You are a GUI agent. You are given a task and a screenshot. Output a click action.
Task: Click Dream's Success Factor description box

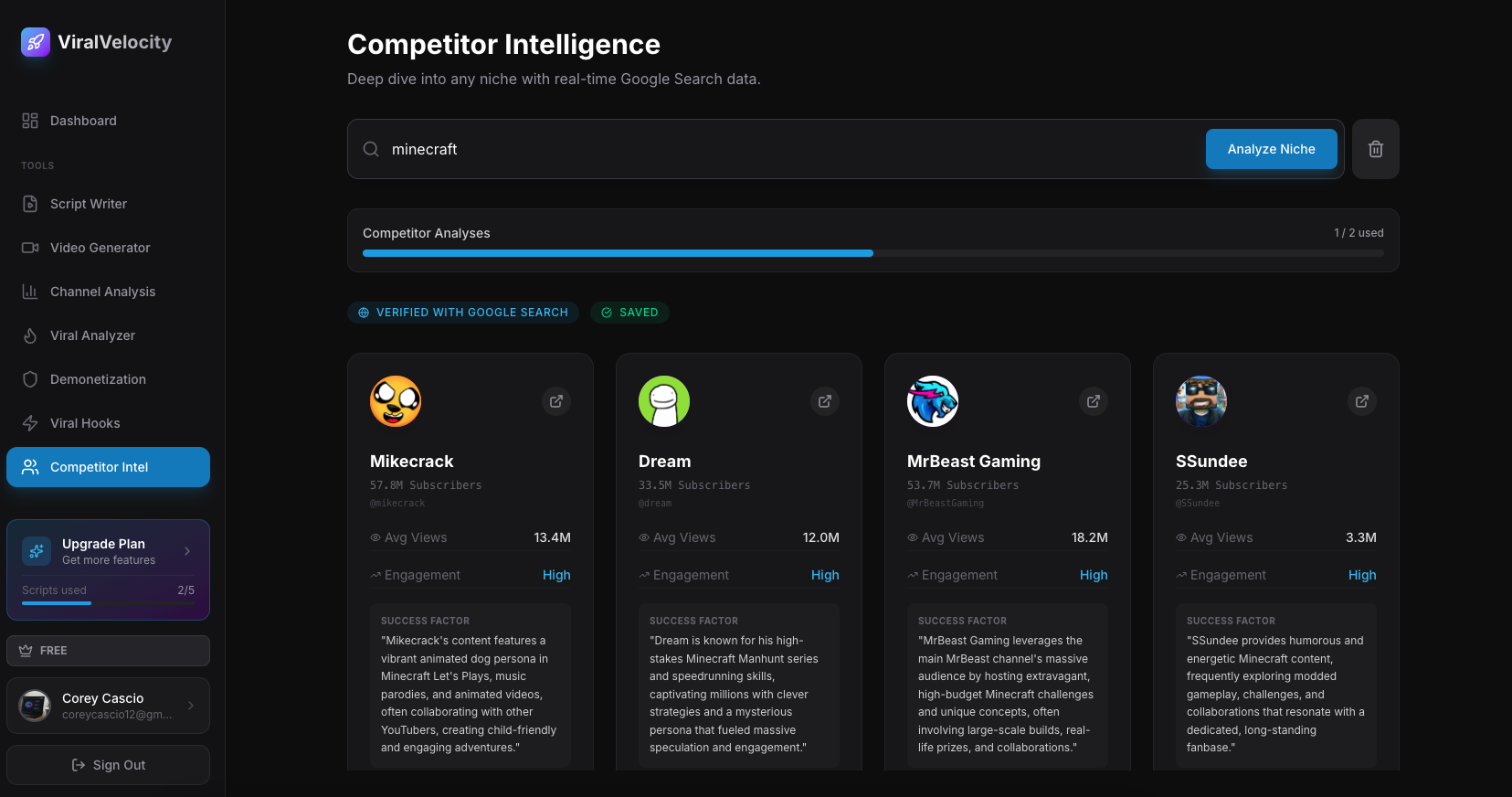pos(739,685)
